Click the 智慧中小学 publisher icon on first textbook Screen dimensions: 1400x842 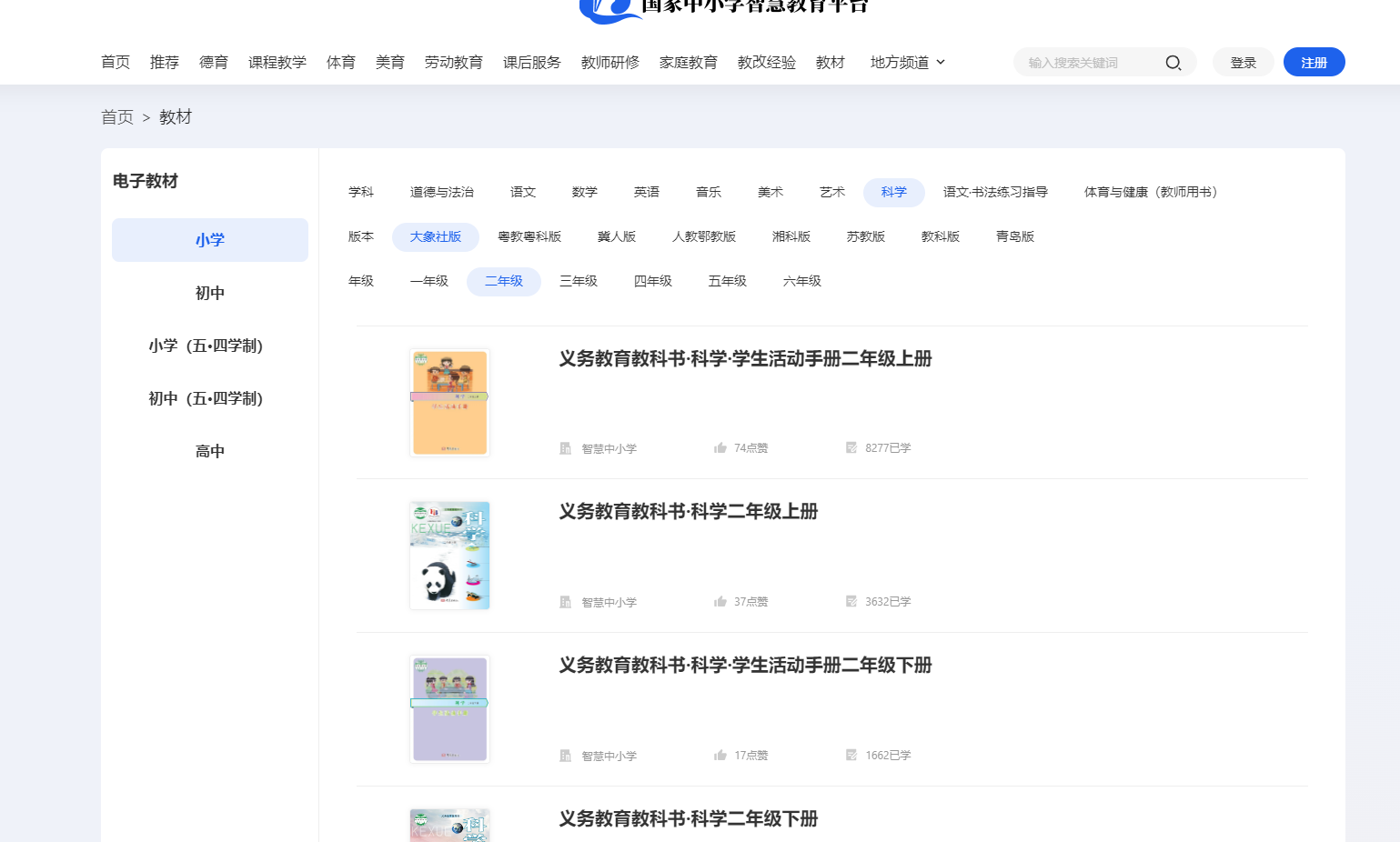click(x=565, y=447)
